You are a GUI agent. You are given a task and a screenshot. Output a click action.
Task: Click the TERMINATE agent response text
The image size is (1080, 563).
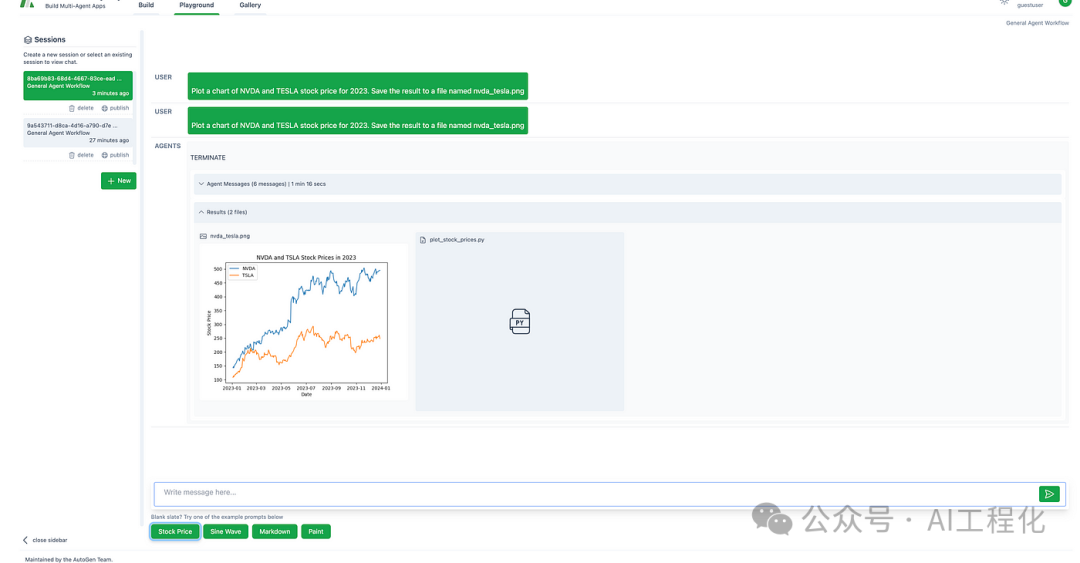(x=208, y=158)
